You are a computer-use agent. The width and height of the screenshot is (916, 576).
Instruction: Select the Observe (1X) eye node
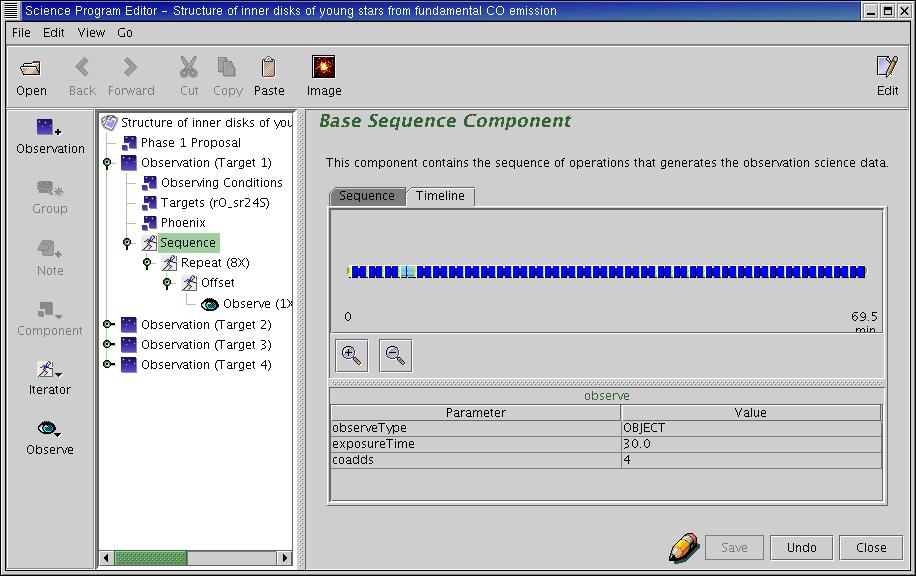[x=245, y=304]
